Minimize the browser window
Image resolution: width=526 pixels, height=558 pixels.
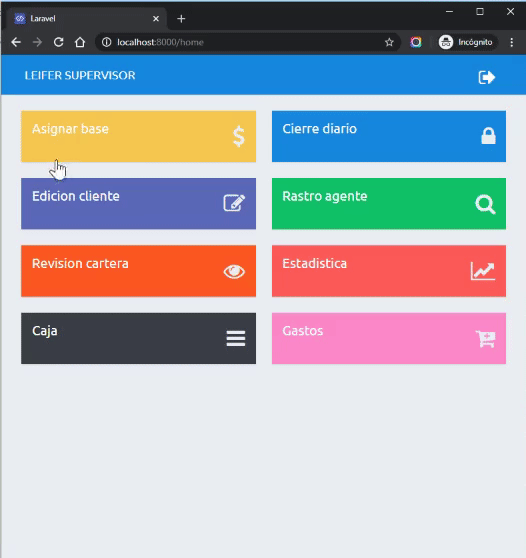(x=449, y=12)
